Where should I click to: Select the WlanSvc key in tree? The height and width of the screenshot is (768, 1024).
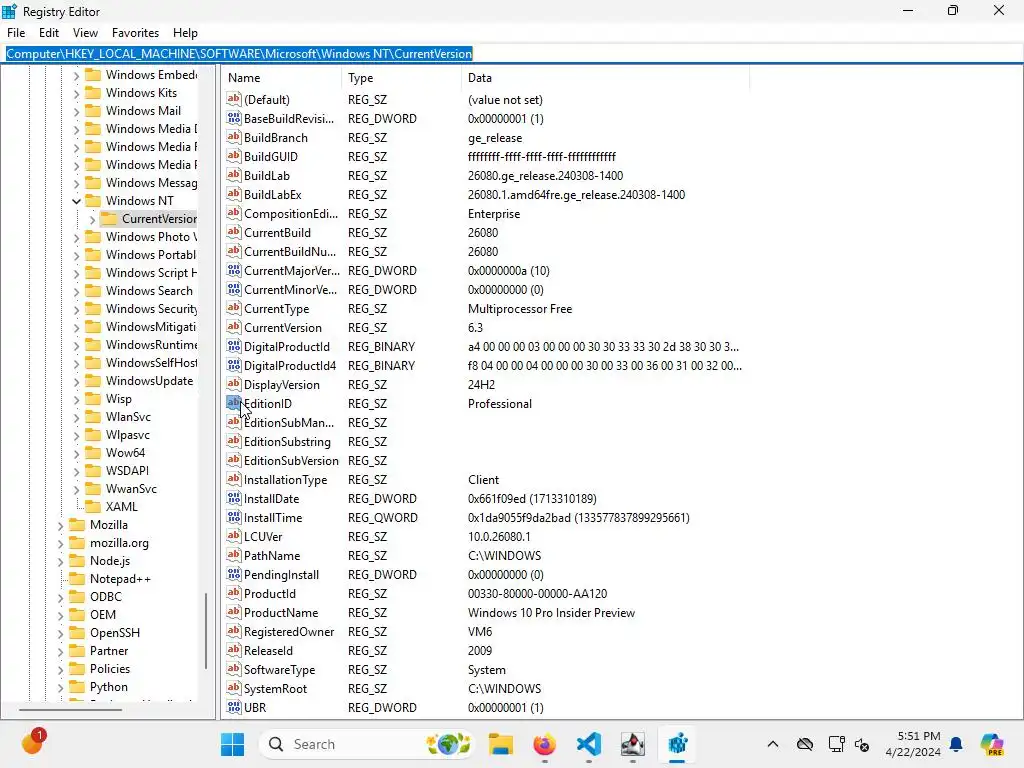128,417
